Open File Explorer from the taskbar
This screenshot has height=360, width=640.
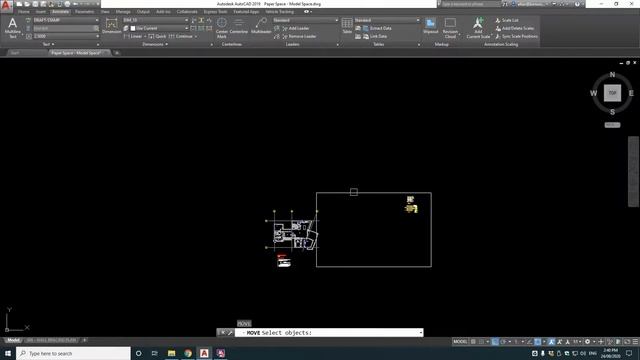171,353
